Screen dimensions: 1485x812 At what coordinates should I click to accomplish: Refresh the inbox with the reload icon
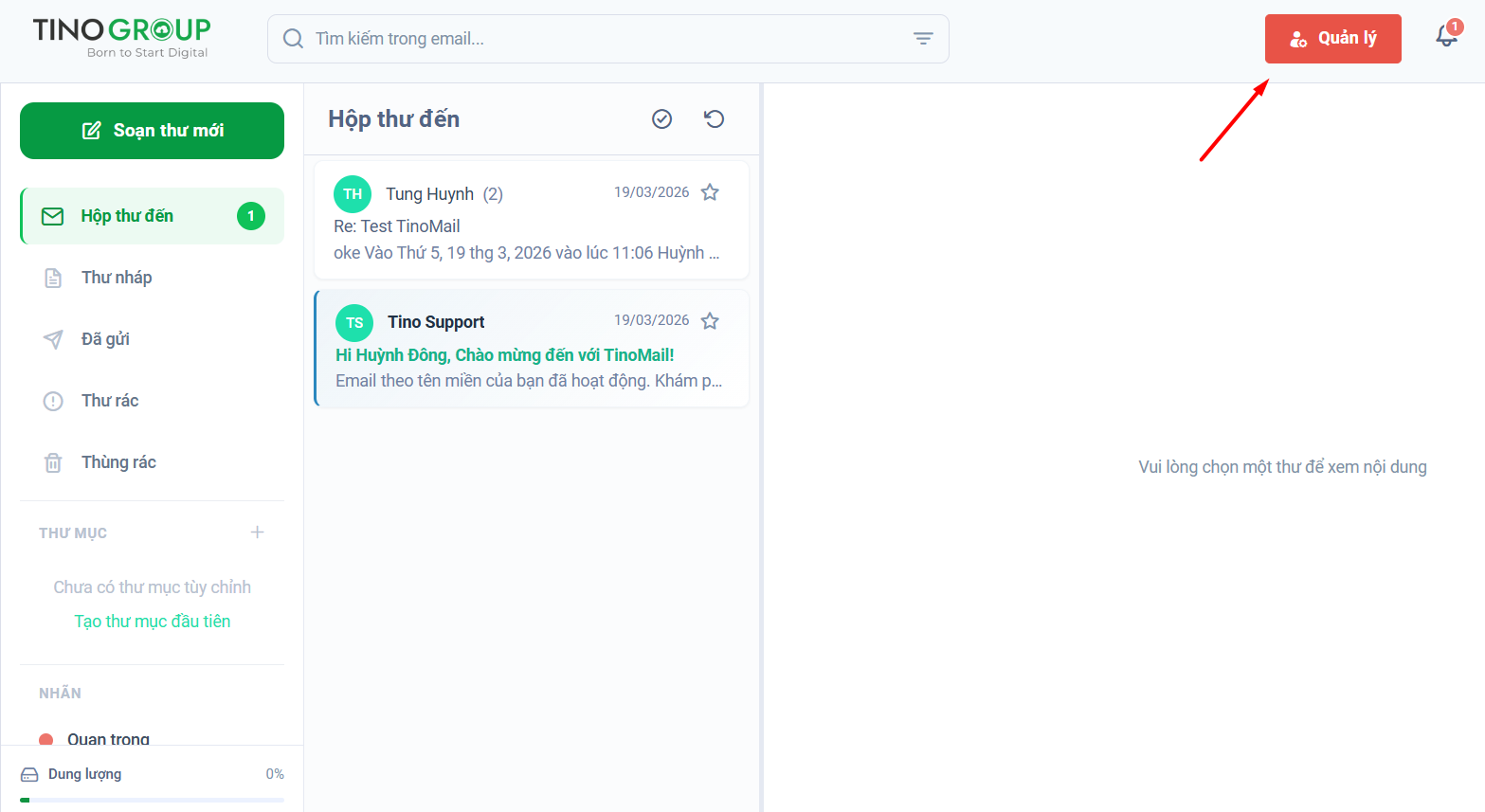click(714, 118)
